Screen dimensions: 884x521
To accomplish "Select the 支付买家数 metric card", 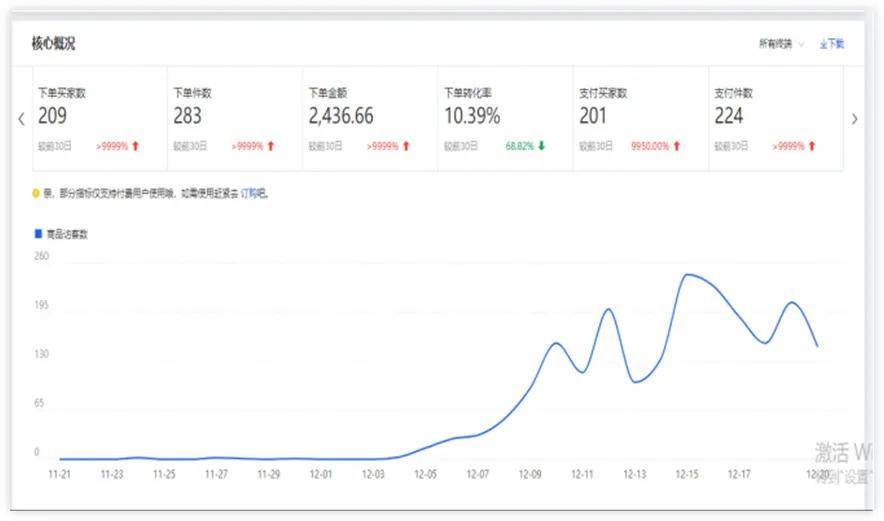I will [640, 118].
